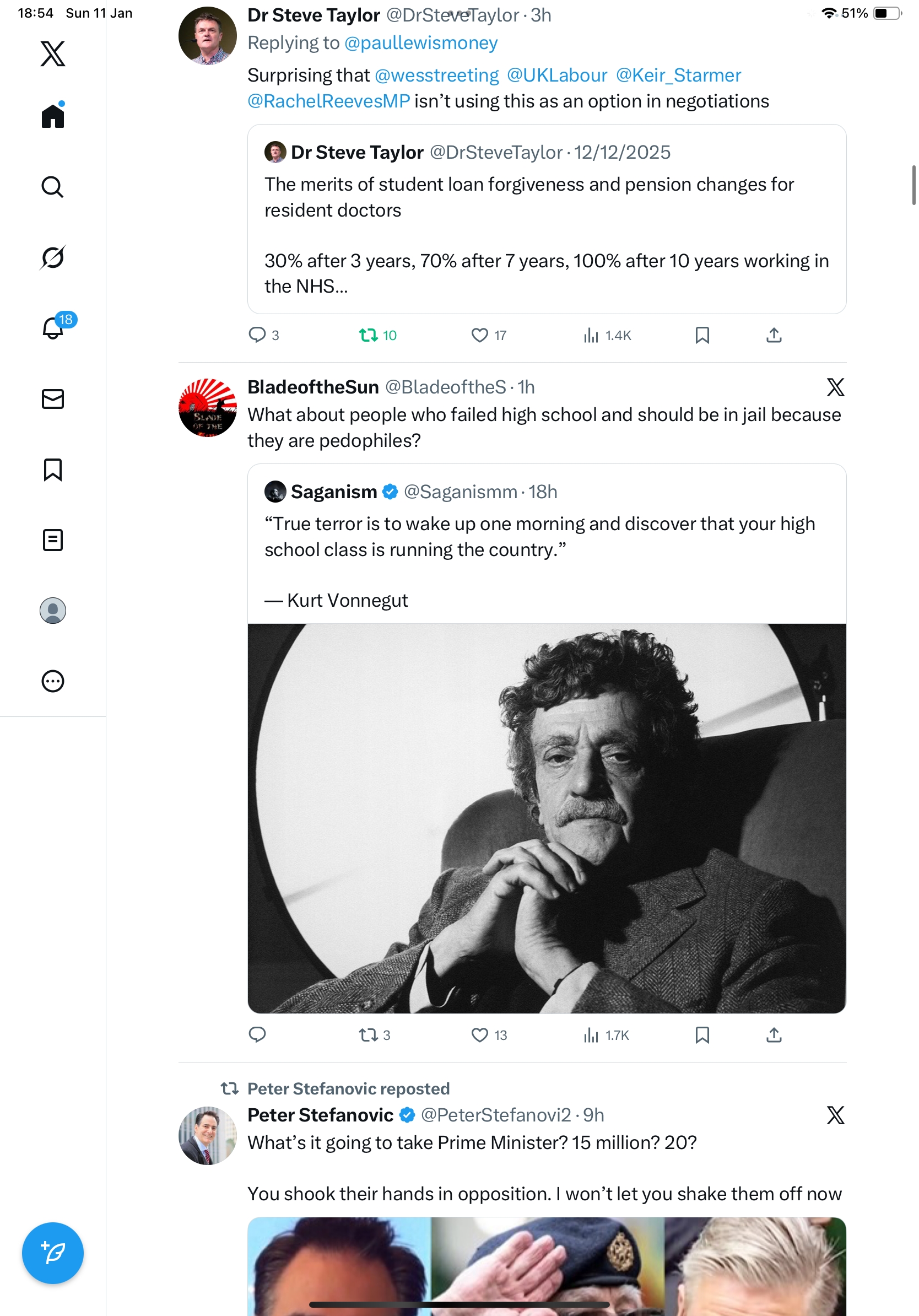
Task: Like Dr Steve Taylor's reply post
Action: click(479, 335)
